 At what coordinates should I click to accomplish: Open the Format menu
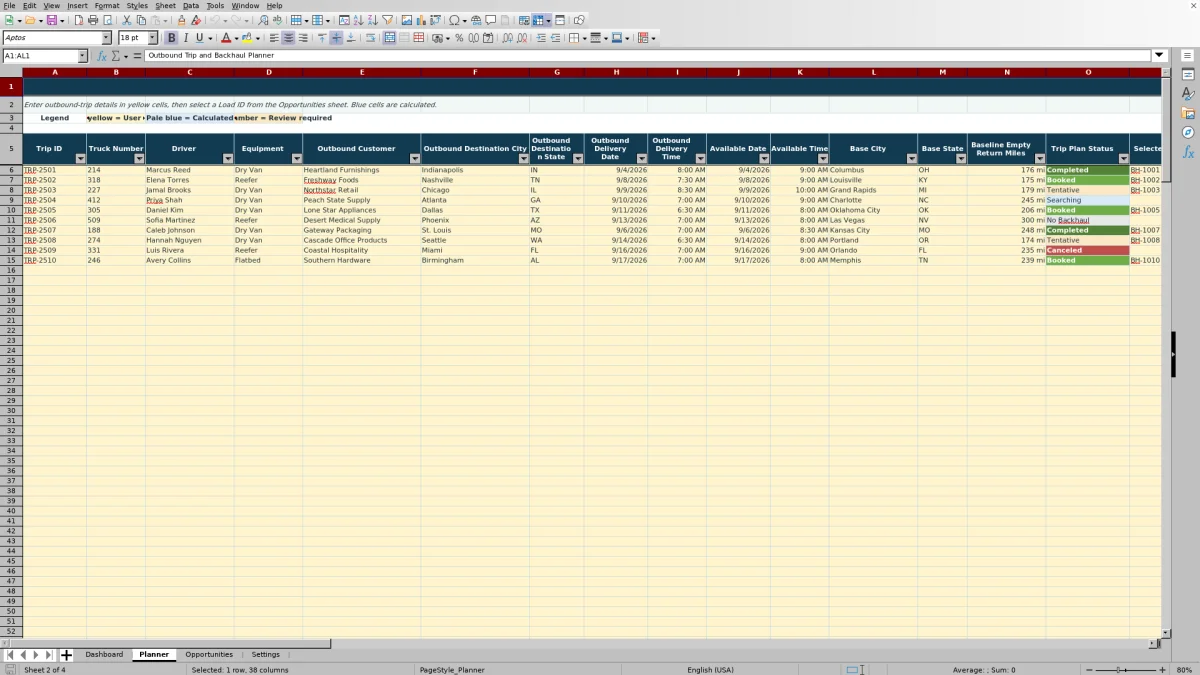[x=107, y=6]
